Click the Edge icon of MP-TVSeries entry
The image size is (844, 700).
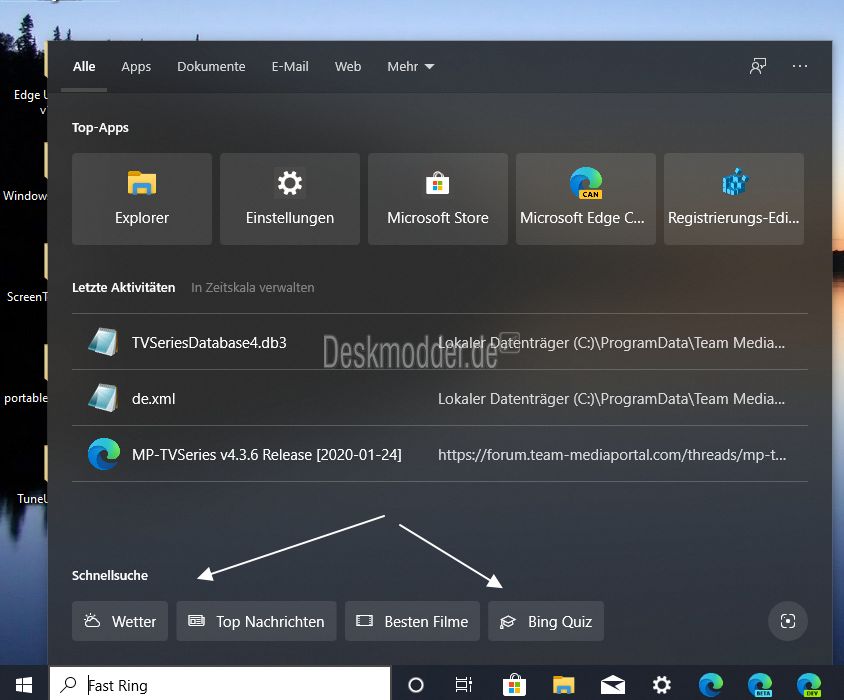[x=104, y=454]
